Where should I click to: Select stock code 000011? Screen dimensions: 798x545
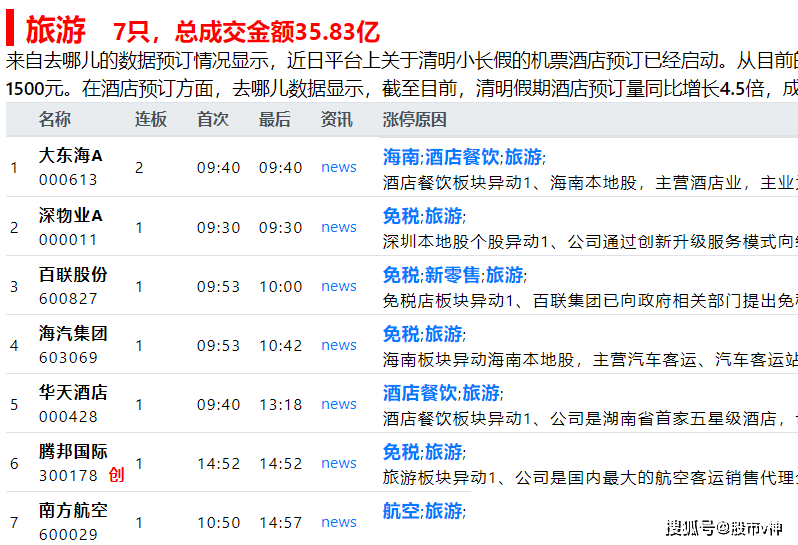(68, 240)
